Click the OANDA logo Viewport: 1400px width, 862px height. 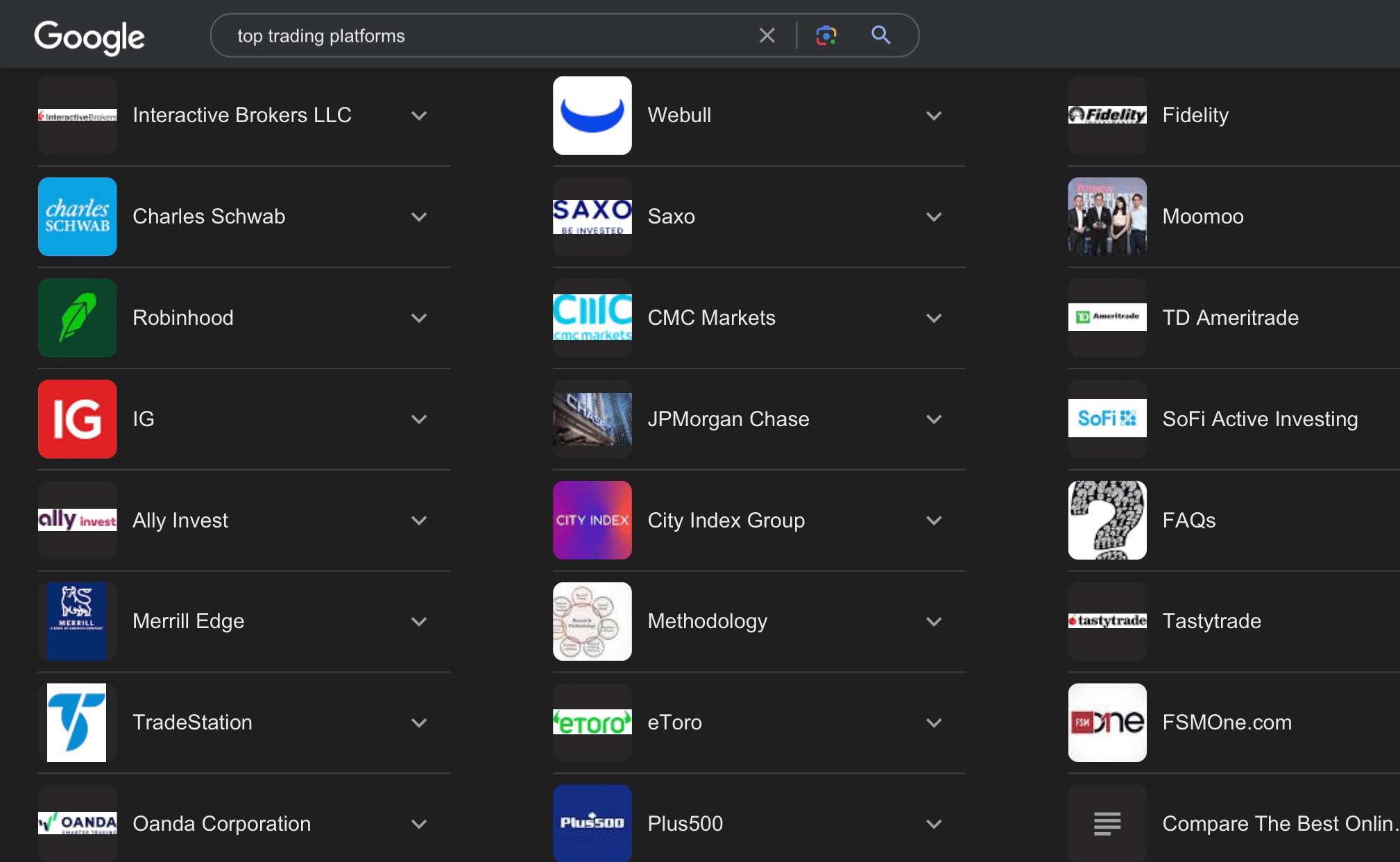[x=77, y=824]
